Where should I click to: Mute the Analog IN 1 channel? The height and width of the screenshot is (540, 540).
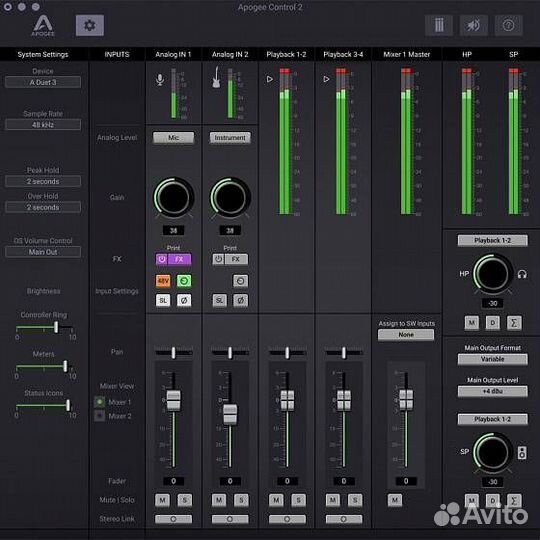click(x=162, y=500)
